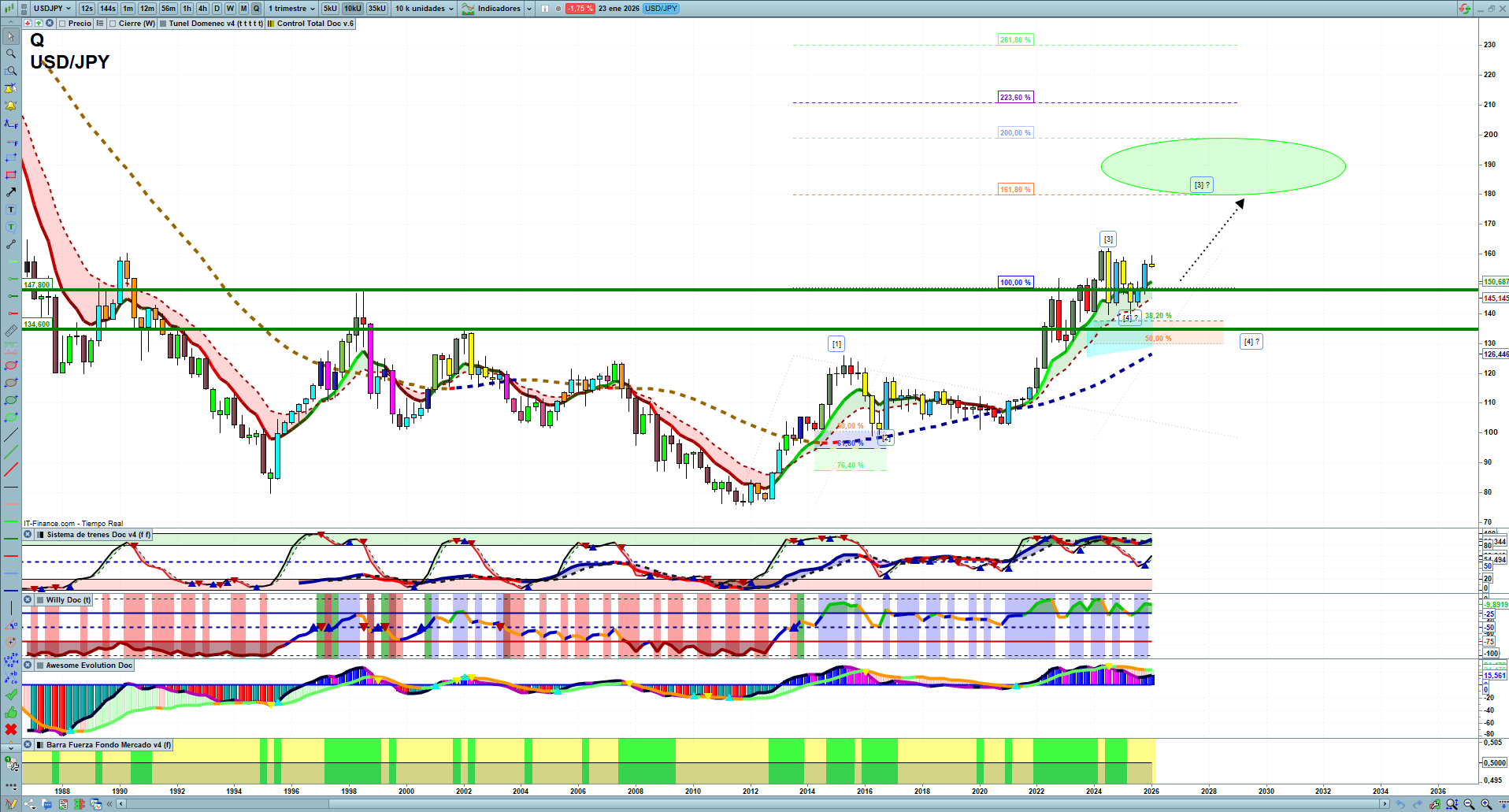The height and width of the screenshot is (812, 1509).
Task: Click the Tunel Domenec gray color square
Action: [x=163, y=24]
